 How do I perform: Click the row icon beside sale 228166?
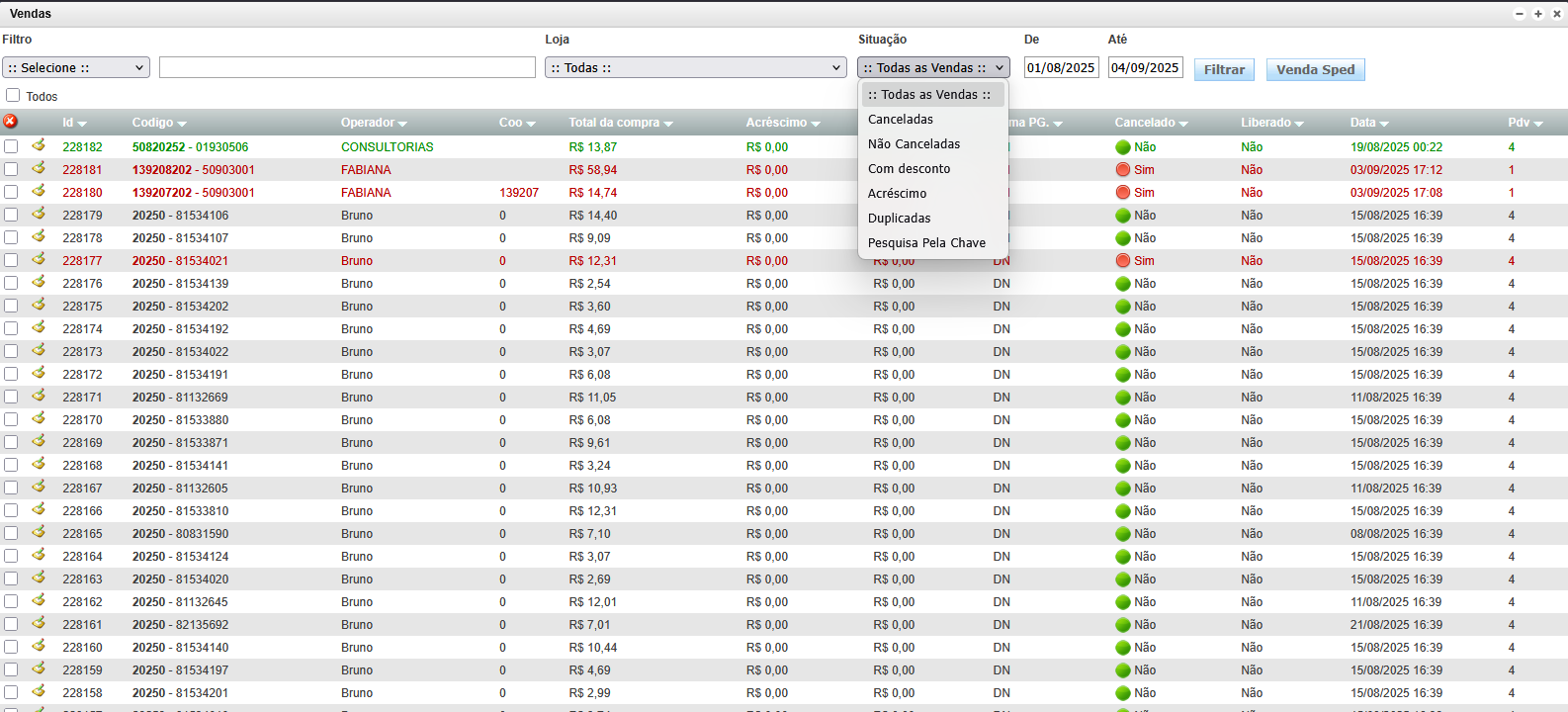39,509
